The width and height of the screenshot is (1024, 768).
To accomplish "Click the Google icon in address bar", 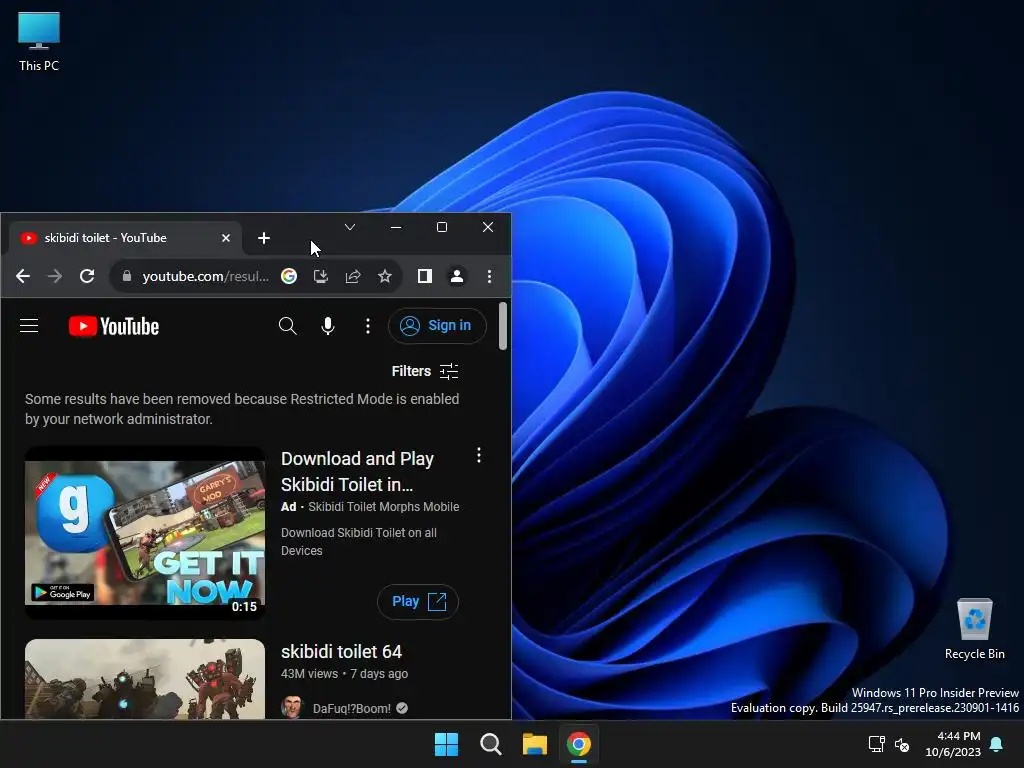I will pyautogui.click(x=289, y=276).
